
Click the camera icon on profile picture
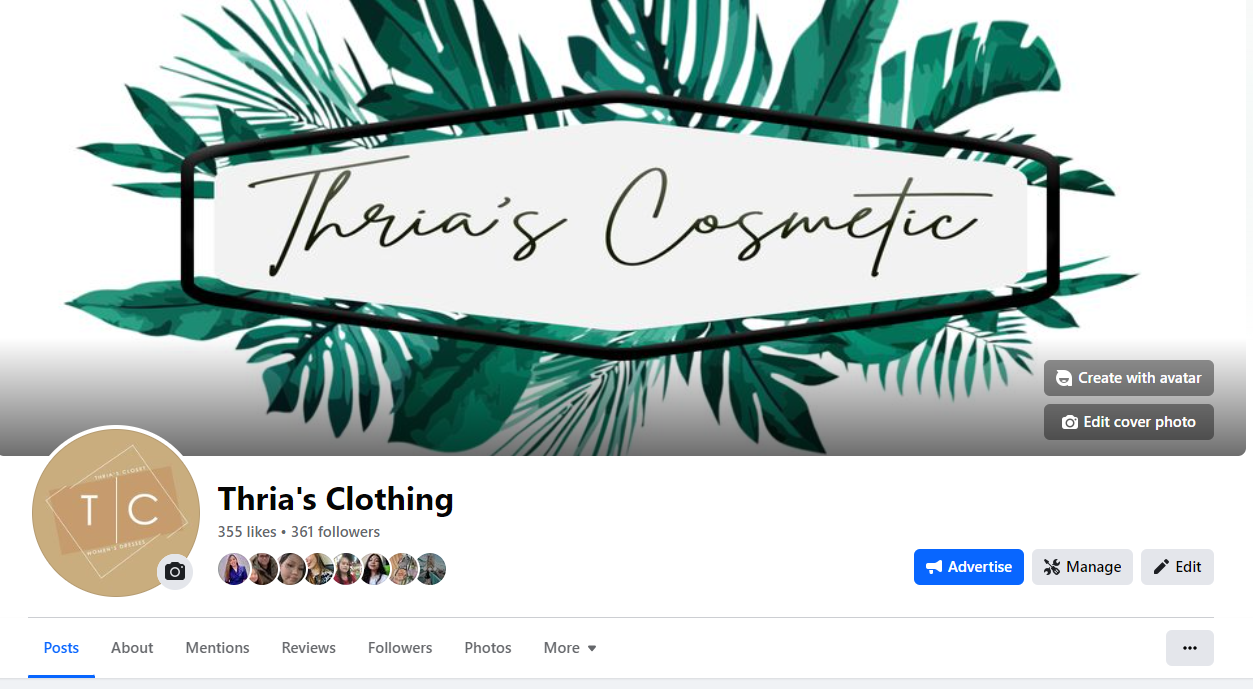(x=175, y=571)
